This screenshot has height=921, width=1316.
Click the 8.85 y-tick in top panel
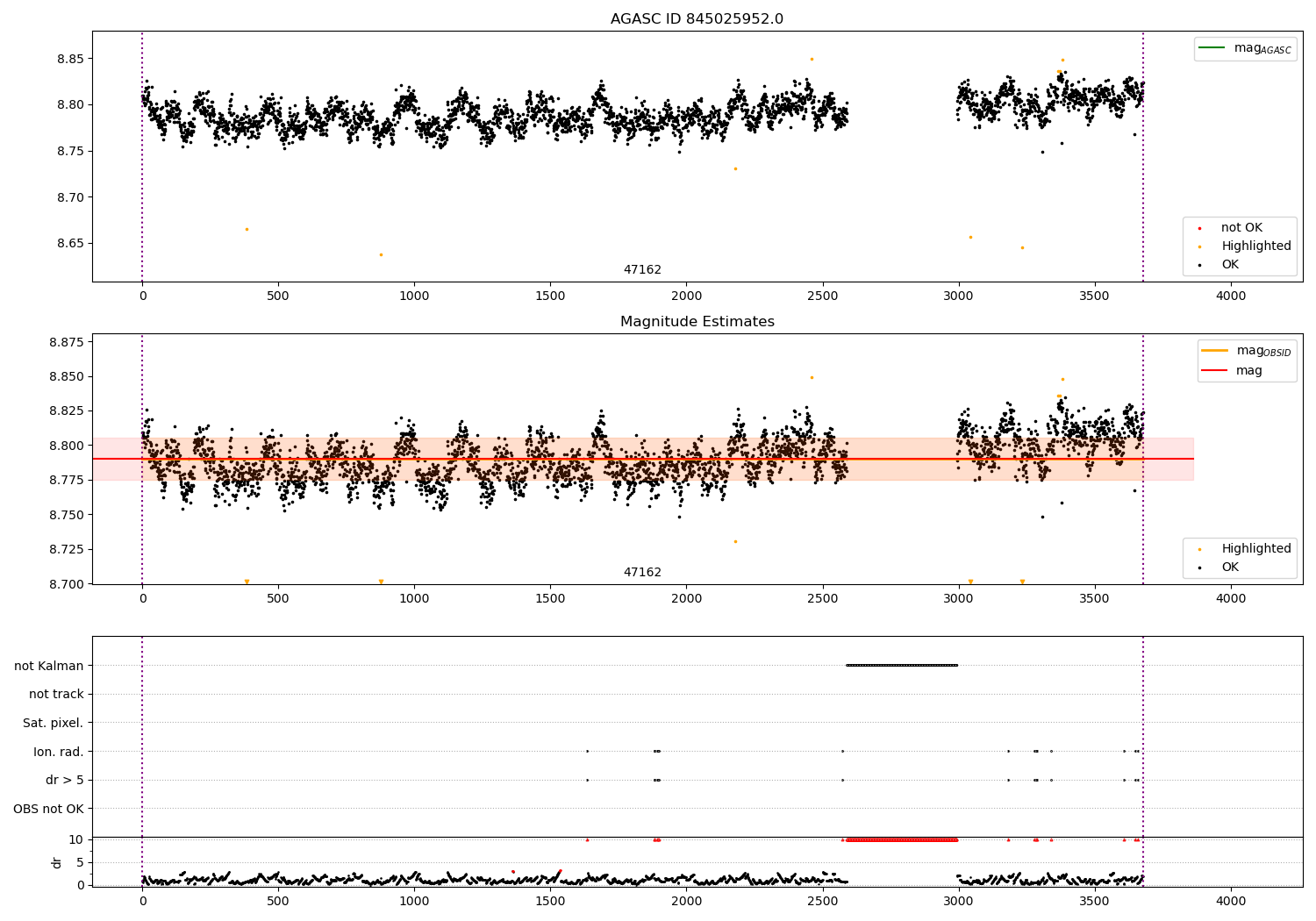pyautogui.click(x=70, y=59)
